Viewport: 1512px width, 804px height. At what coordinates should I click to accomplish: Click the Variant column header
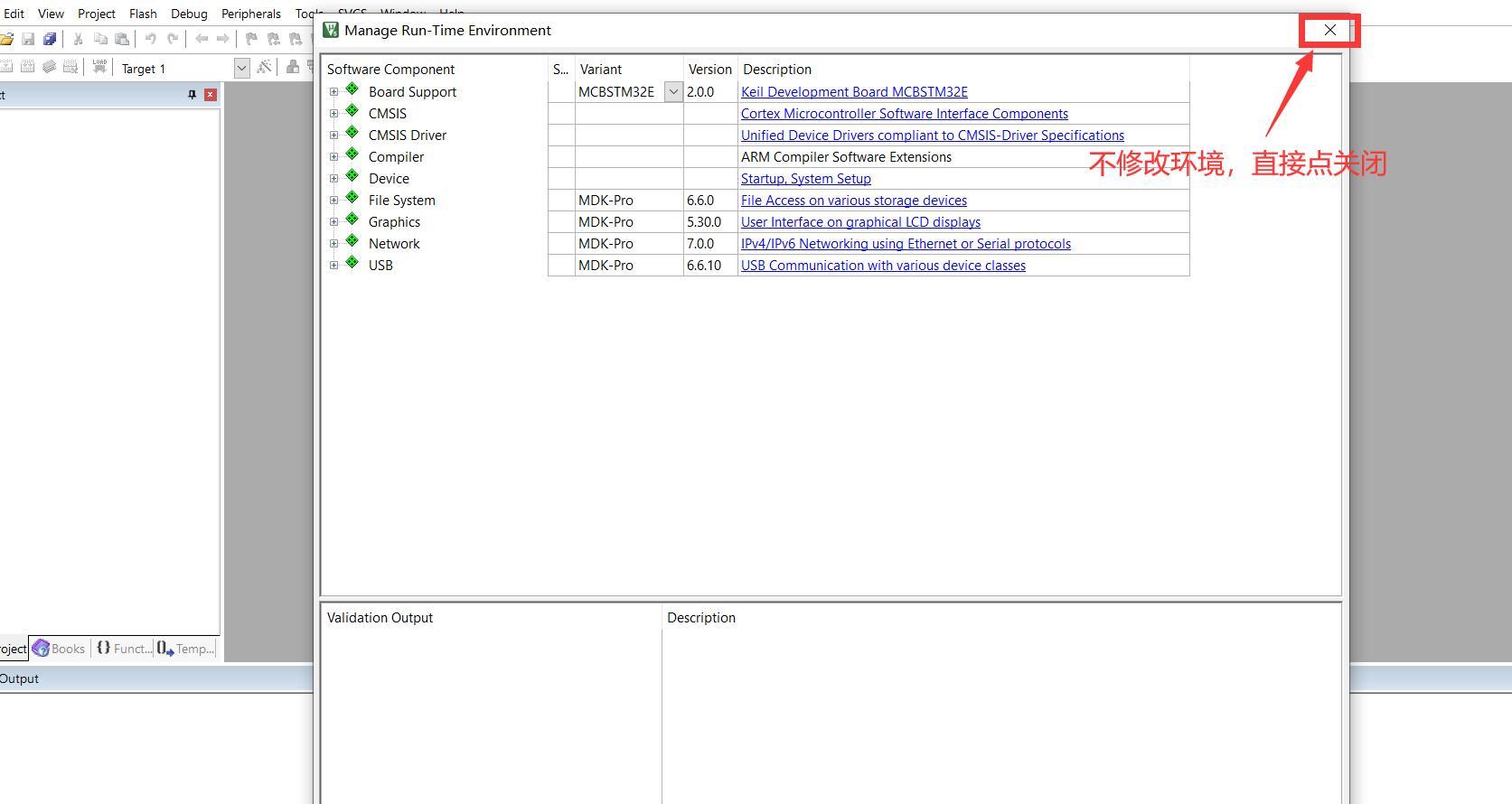pyautogui.click(x=601, y=69)
